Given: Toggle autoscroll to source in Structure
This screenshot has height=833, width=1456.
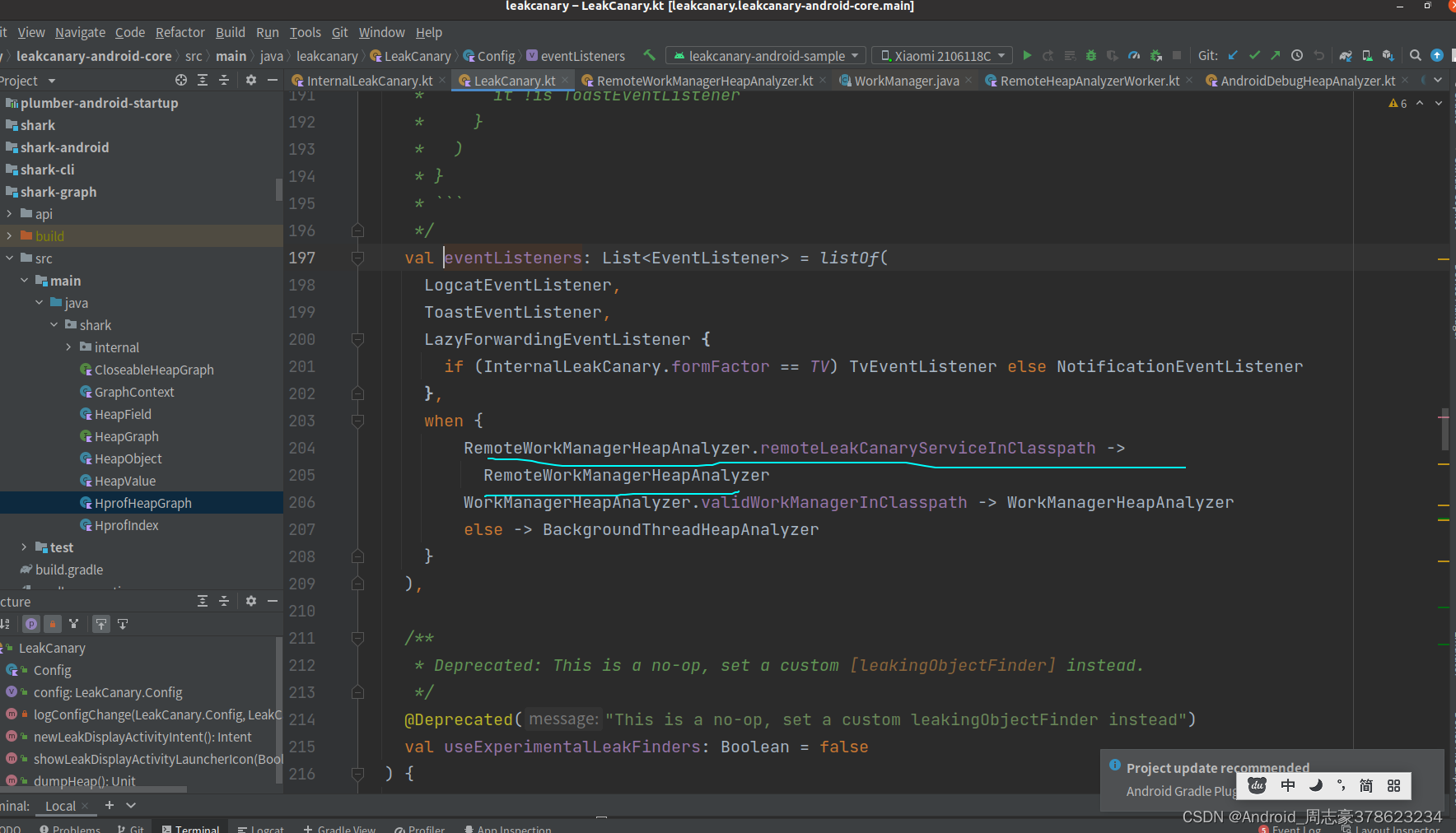Looking at the screenshot, I should [x=101, y=624].
